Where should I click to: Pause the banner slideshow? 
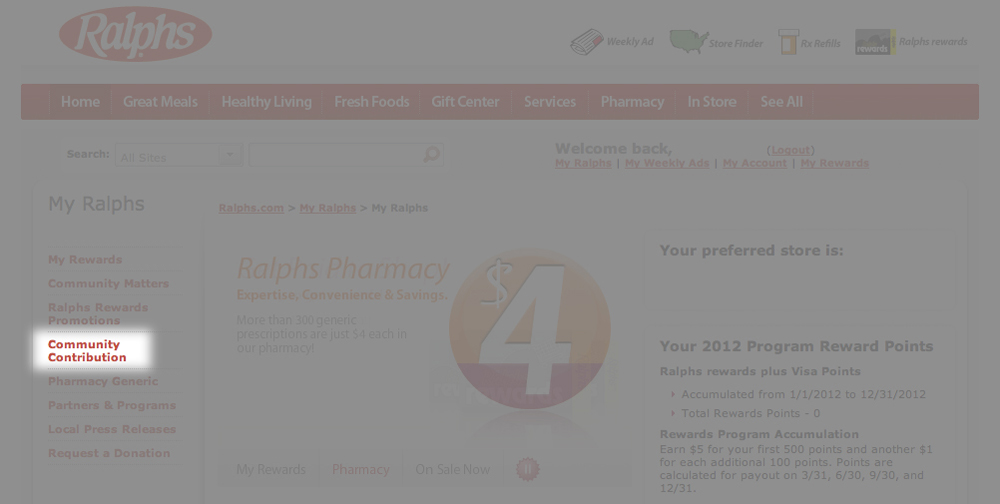coord(527,469)
